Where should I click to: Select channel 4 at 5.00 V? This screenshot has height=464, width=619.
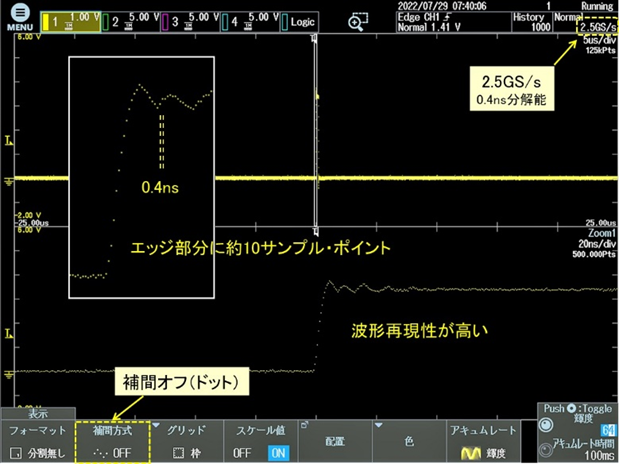(x=250, y=22)
